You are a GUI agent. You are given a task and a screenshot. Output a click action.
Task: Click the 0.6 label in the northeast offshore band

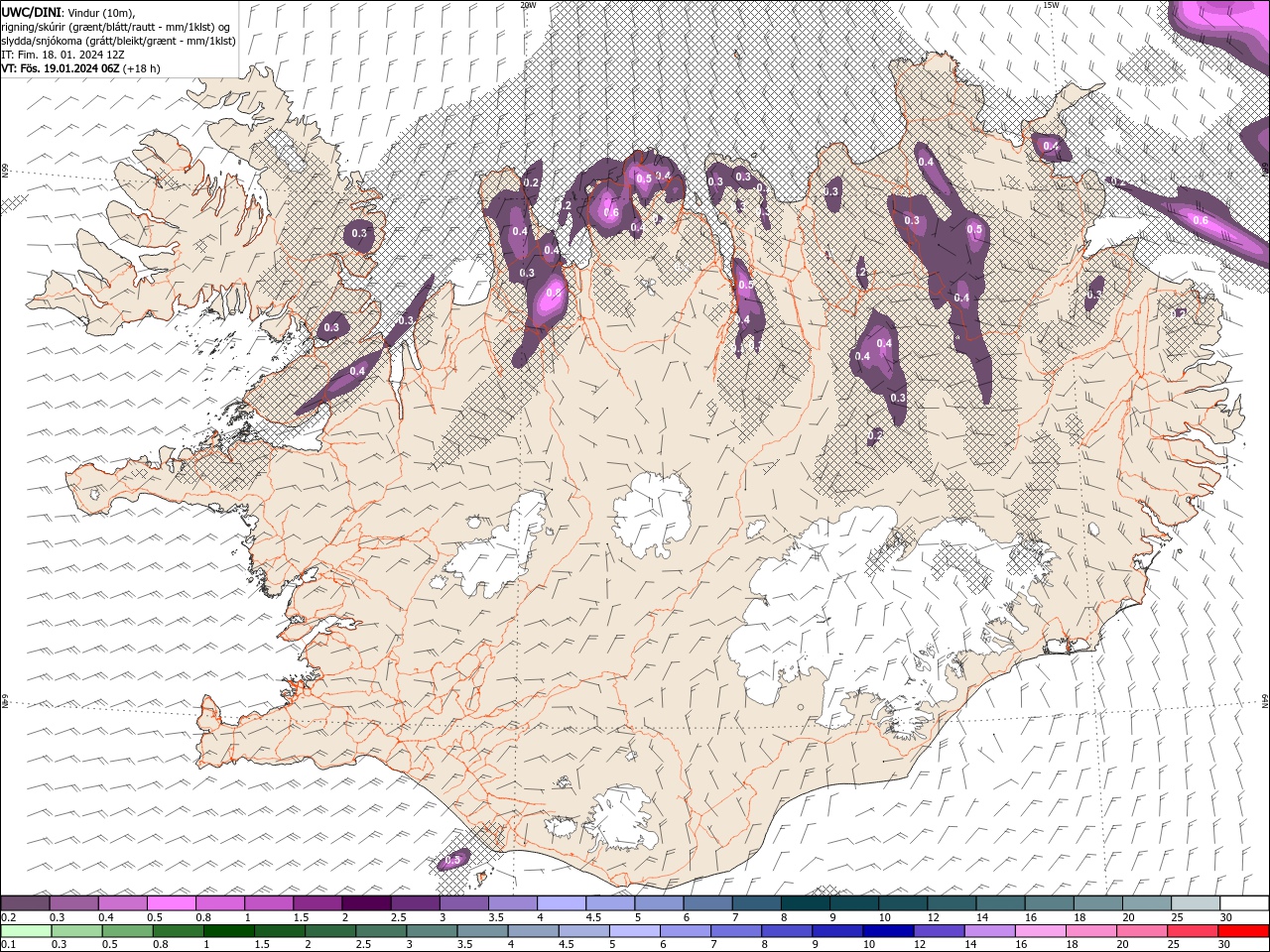click(x=1200, y=220)
